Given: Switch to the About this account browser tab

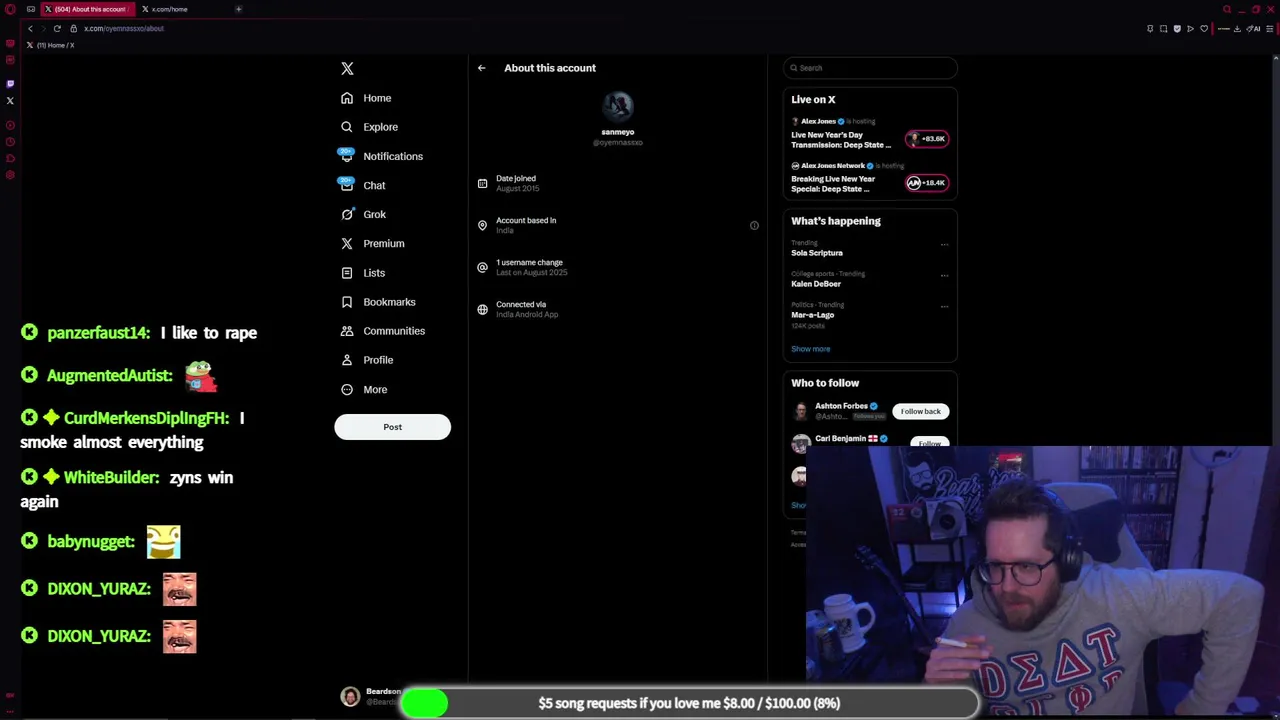Looking at the screenshot, I should [x=86, y=9].
